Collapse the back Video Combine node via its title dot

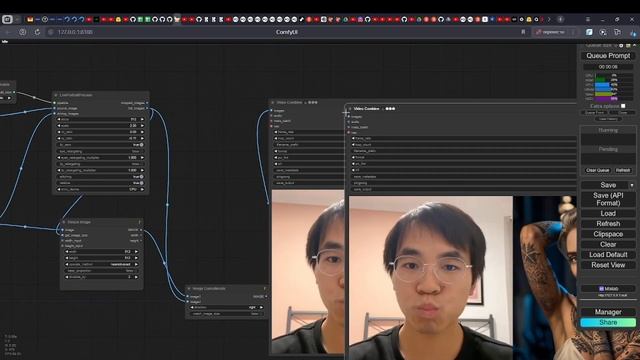pos(273,102)
